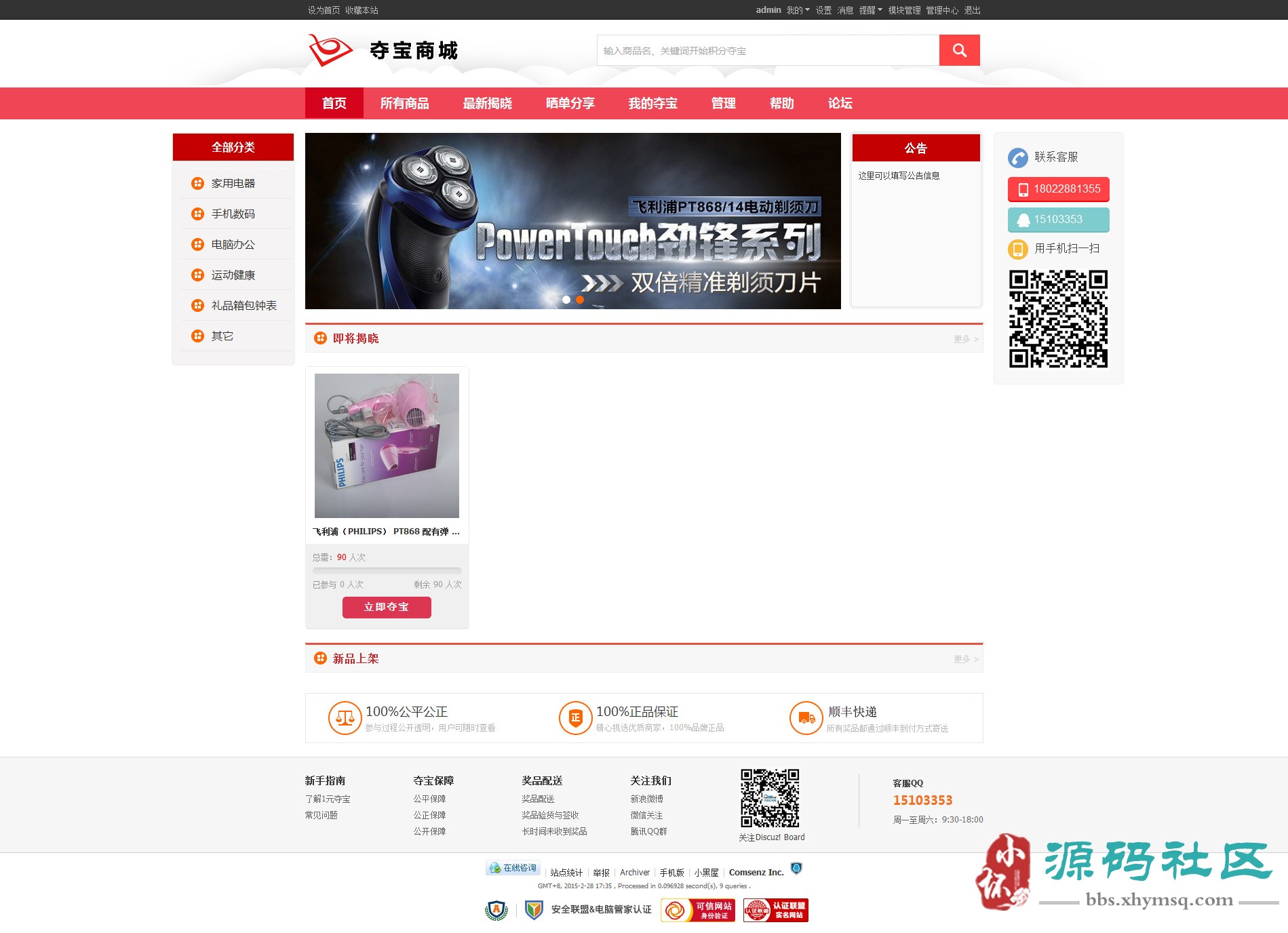Open the 首页 navigation tab
The height and width of the screenshot is (933, 1288).
334,103
